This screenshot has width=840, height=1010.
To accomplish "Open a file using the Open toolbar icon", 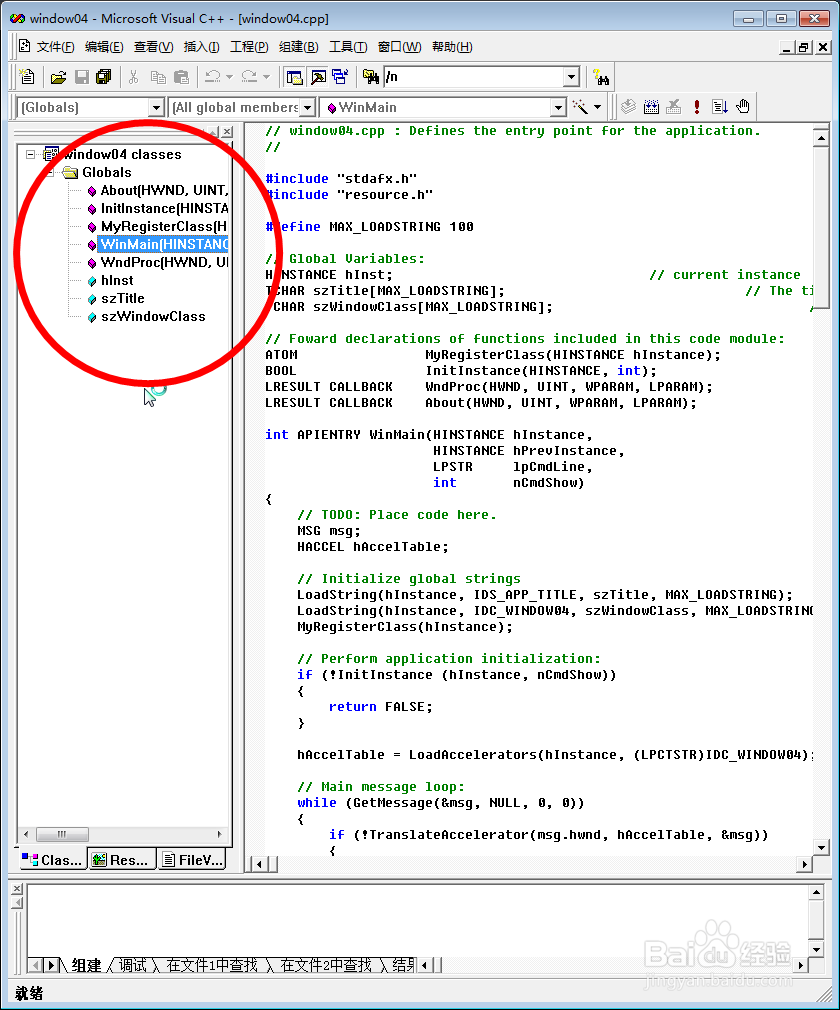I will click(x=58, y=76).
